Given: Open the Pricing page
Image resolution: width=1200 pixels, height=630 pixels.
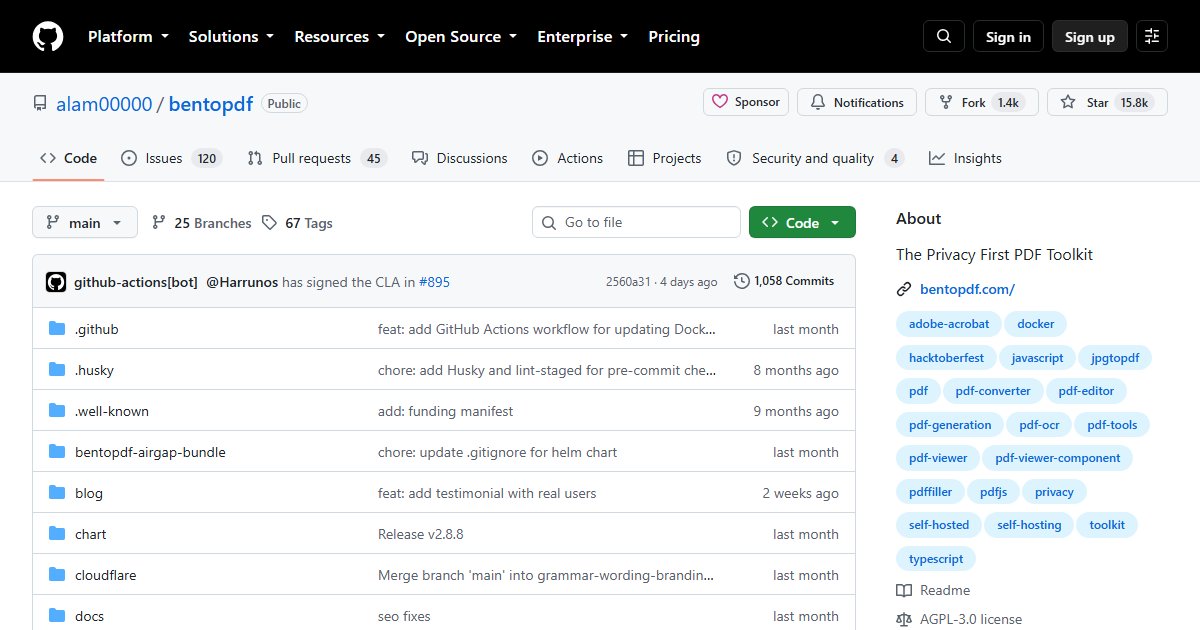Looking at the screenshot, I should point(674,36).
